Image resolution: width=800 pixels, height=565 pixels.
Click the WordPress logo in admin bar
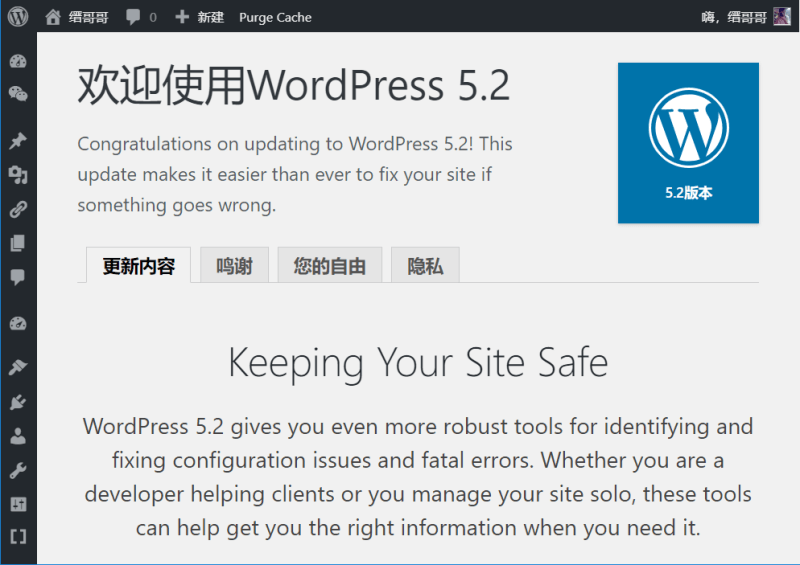pos(18,17)
